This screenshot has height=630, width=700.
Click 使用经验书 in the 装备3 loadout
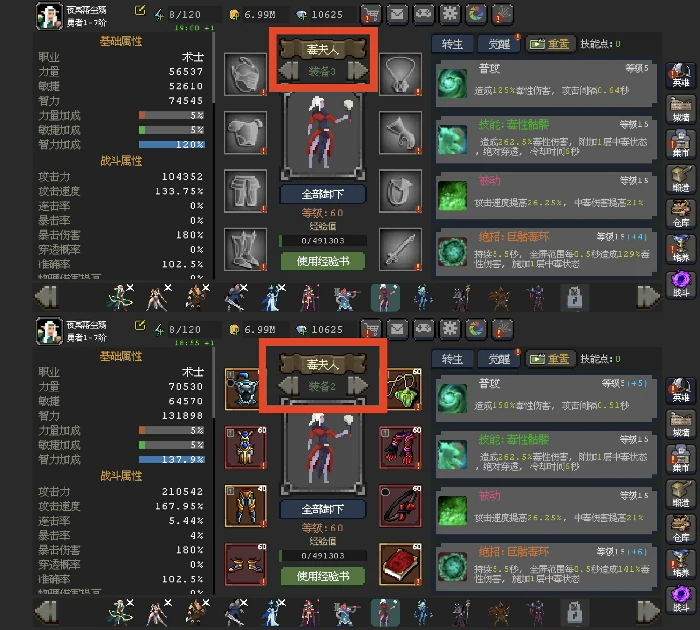(323, 261)
